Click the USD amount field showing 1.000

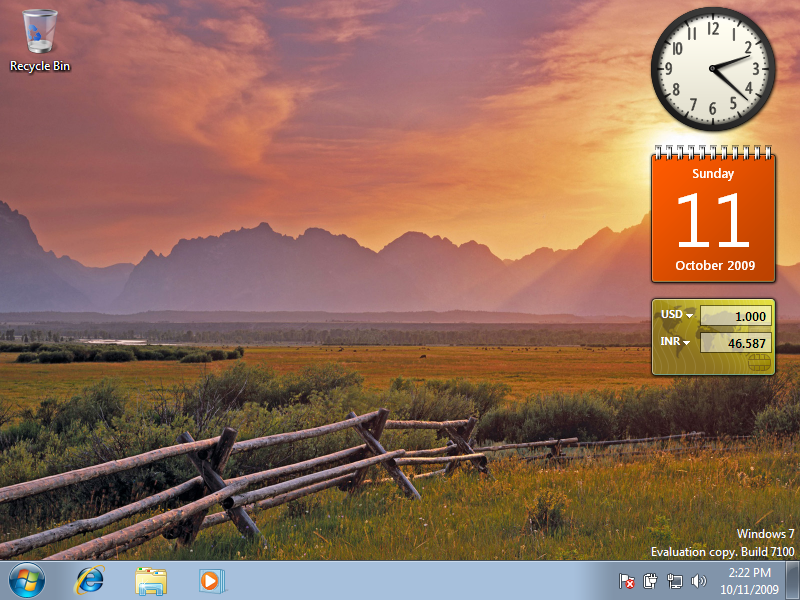[735, 316]
